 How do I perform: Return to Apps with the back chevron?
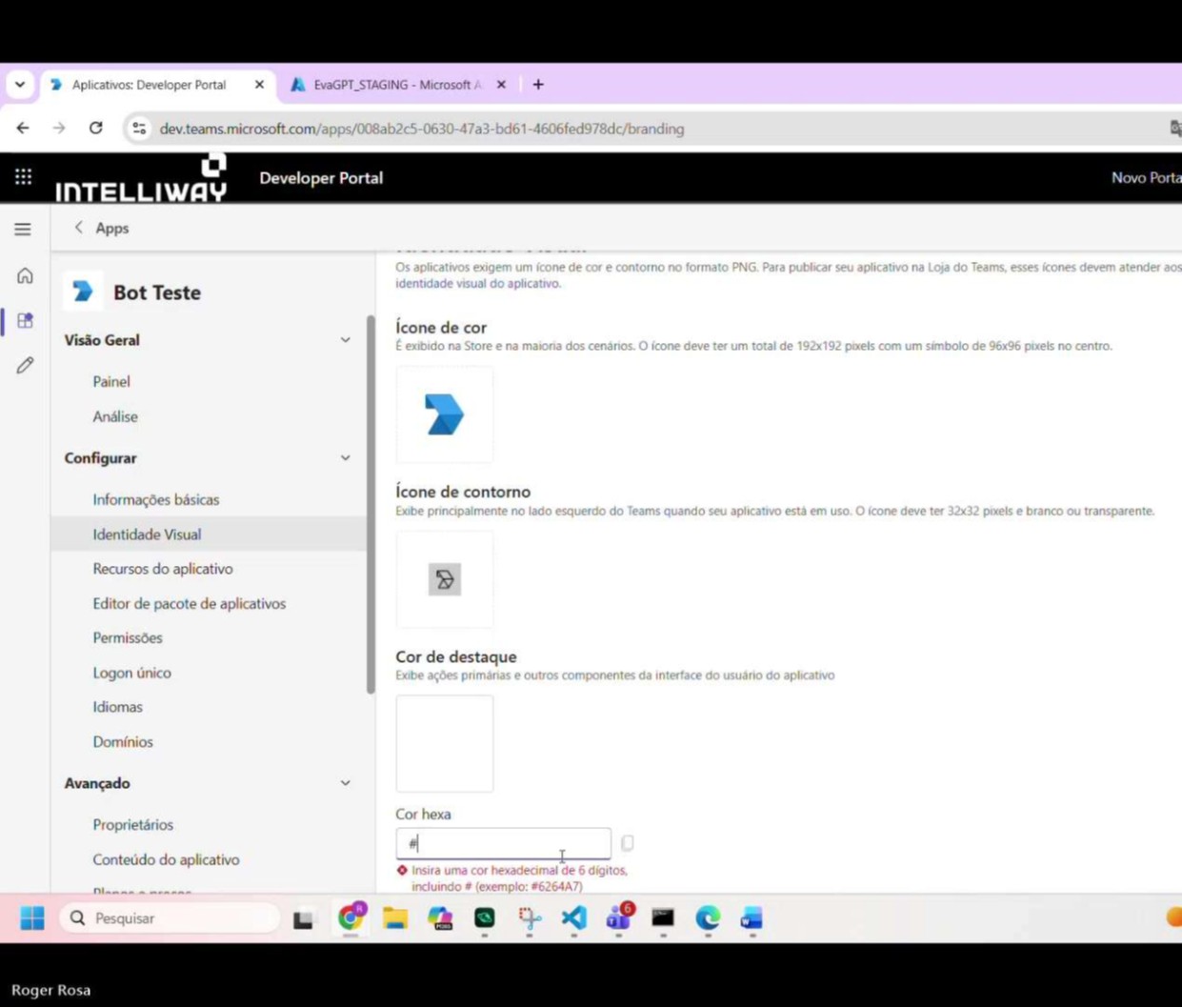point(78,228)
